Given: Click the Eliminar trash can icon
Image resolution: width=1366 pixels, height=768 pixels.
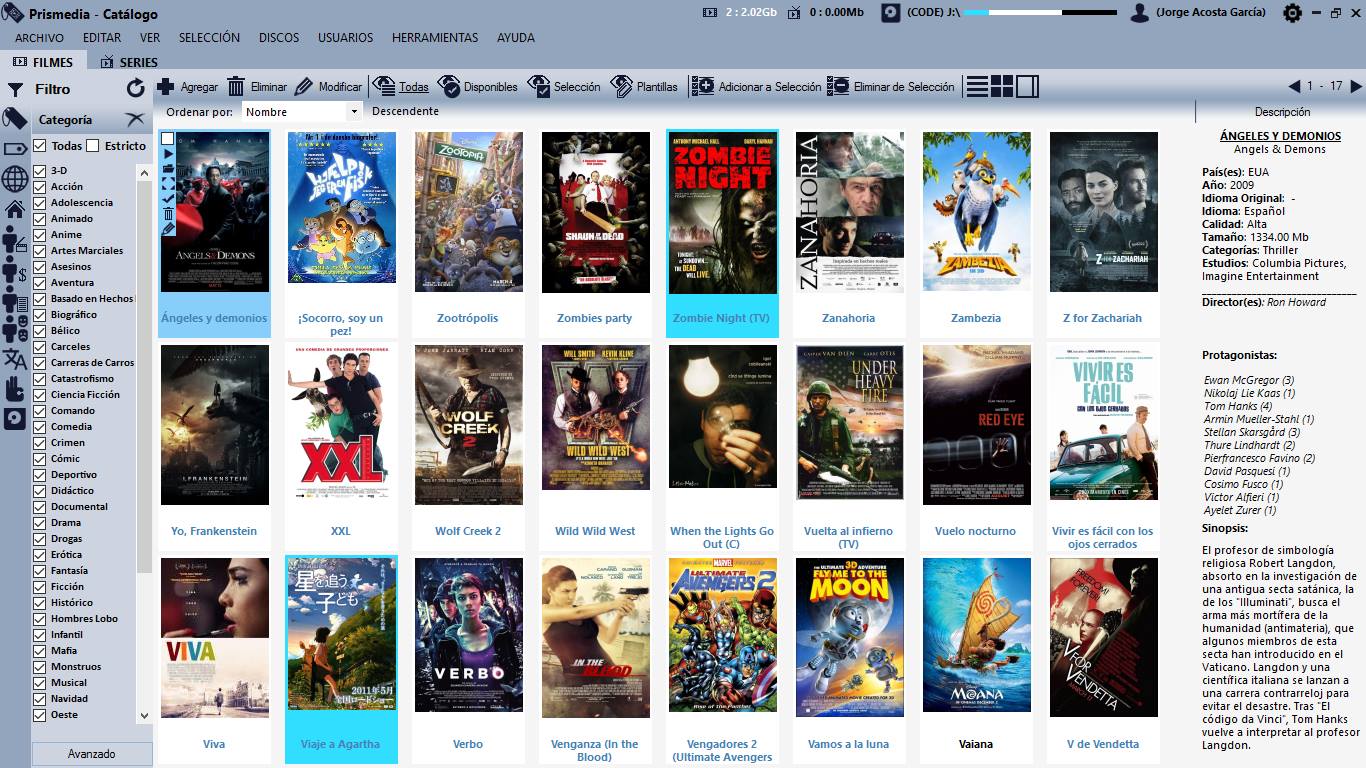Looking at the screenshot, I should [236, 87].
